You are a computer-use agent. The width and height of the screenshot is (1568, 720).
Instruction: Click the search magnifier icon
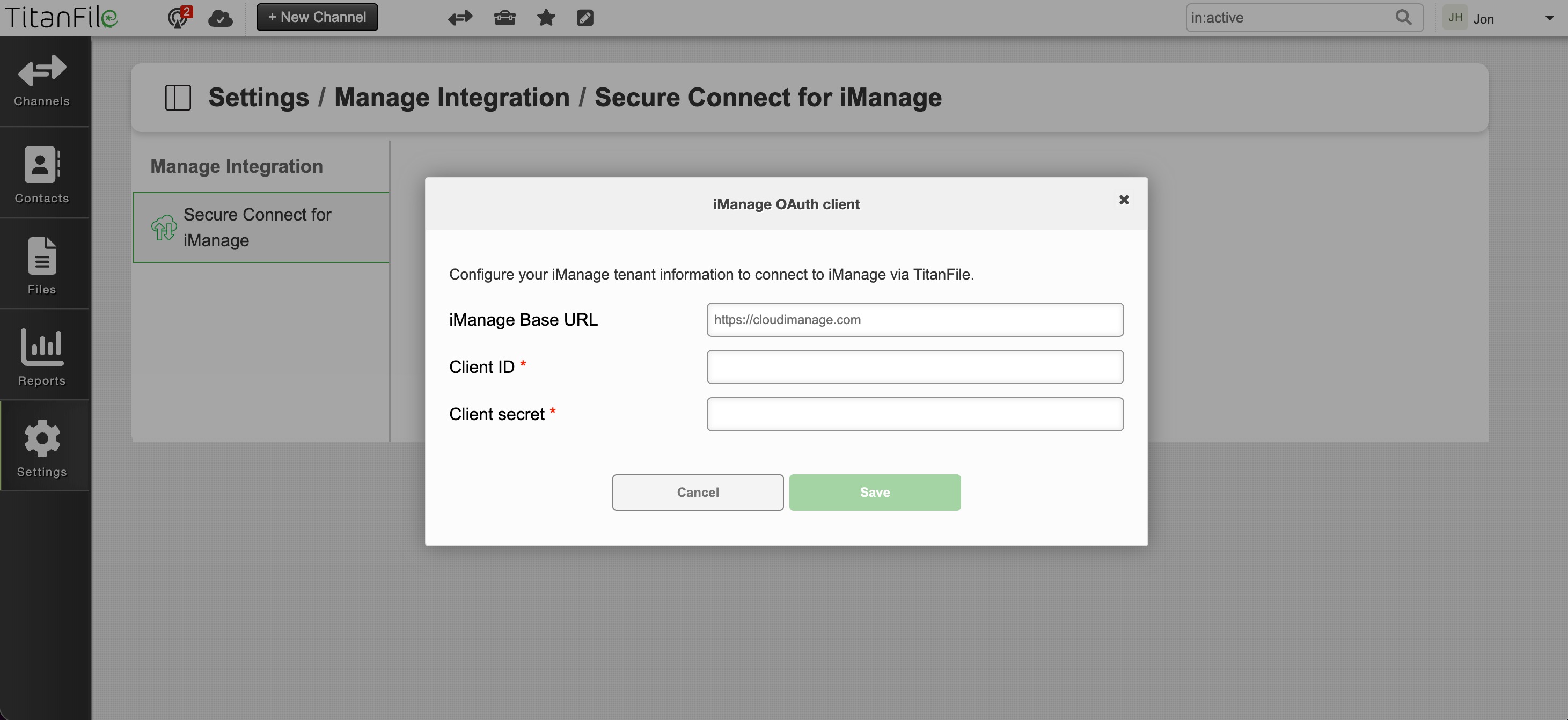[x=1404, y=18]
